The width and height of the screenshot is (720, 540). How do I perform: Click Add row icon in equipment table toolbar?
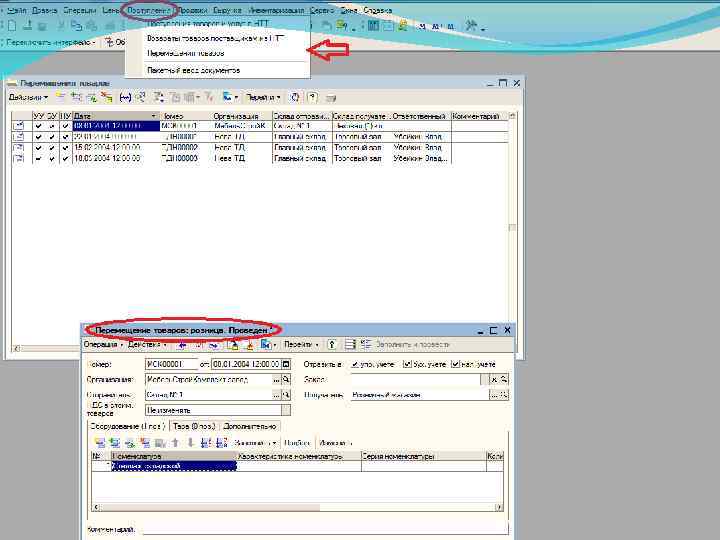pyautogui.click(x=100, y=443)
